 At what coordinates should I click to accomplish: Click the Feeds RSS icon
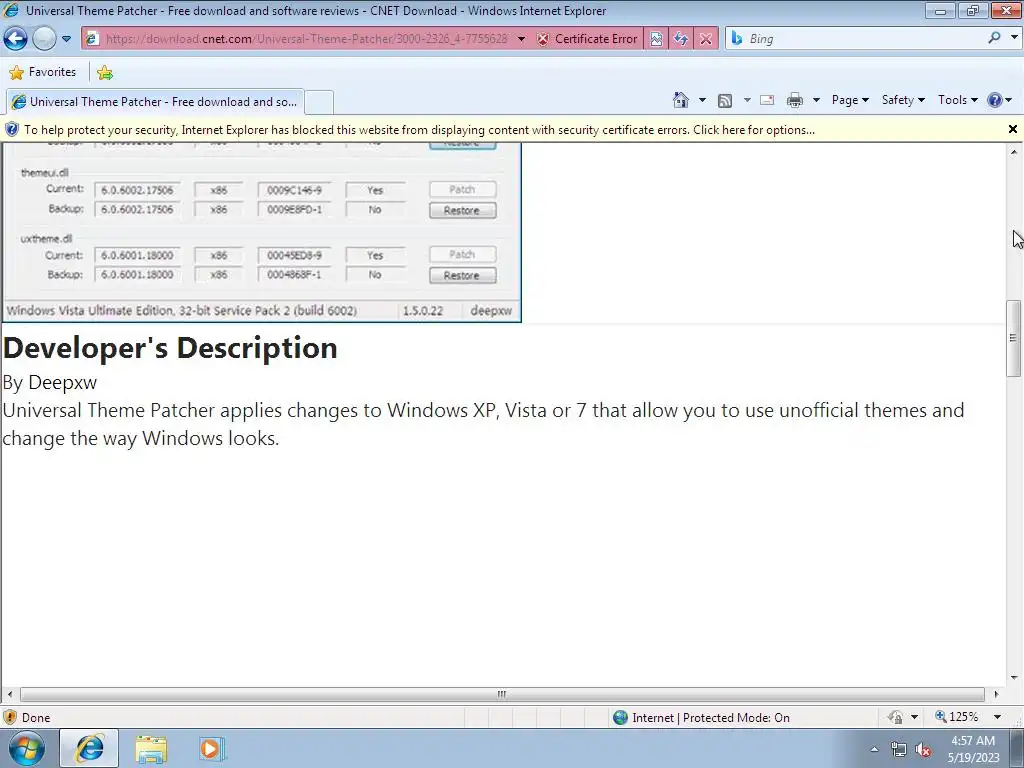tap(725, 100)
